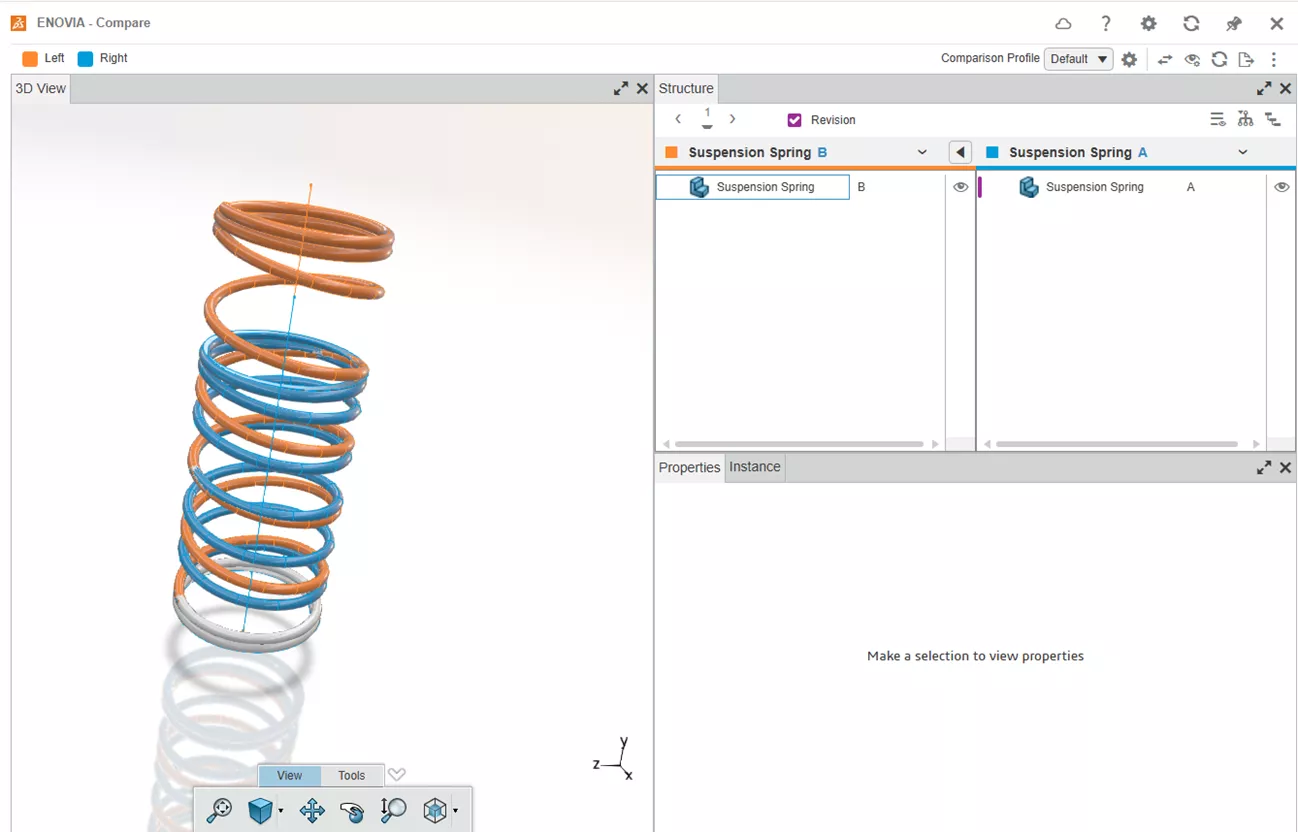
Task: Open the Tools tab in the 3D view
Action: (x=351, y=775)
